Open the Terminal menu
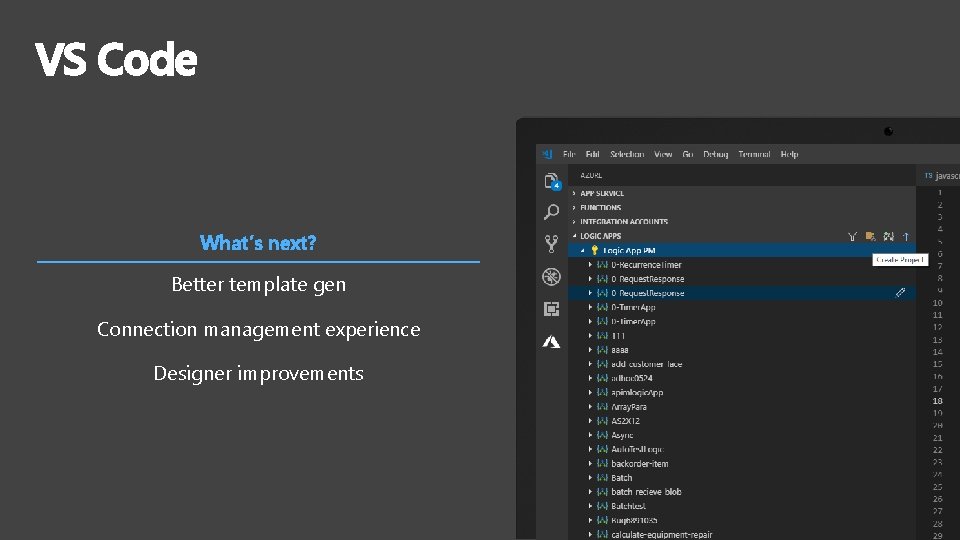This screenshot has width=960, height=540. tap(754, 154)
